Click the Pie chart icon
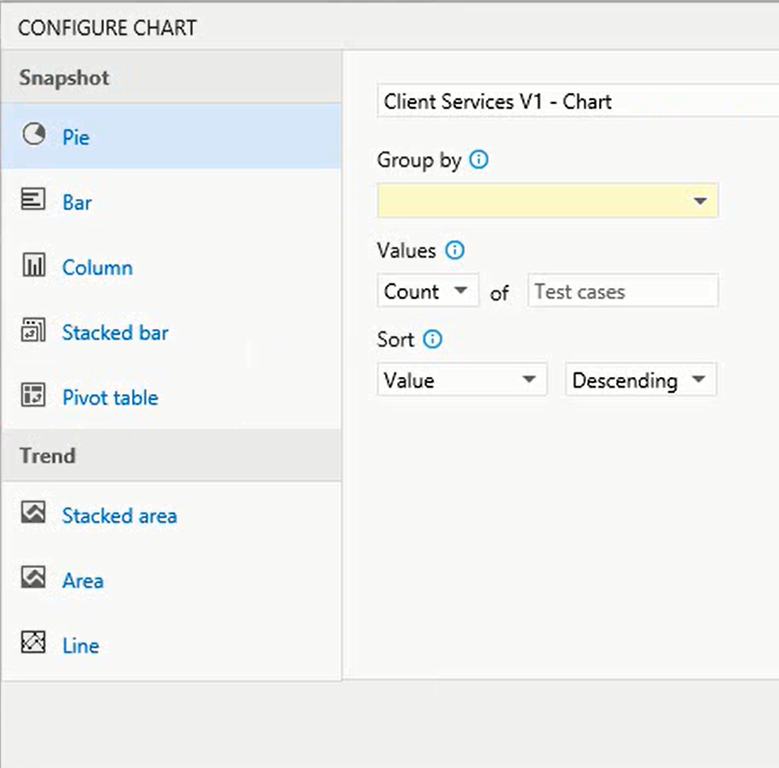The height and width of the screenshot is (768, 779). [34, 134]
